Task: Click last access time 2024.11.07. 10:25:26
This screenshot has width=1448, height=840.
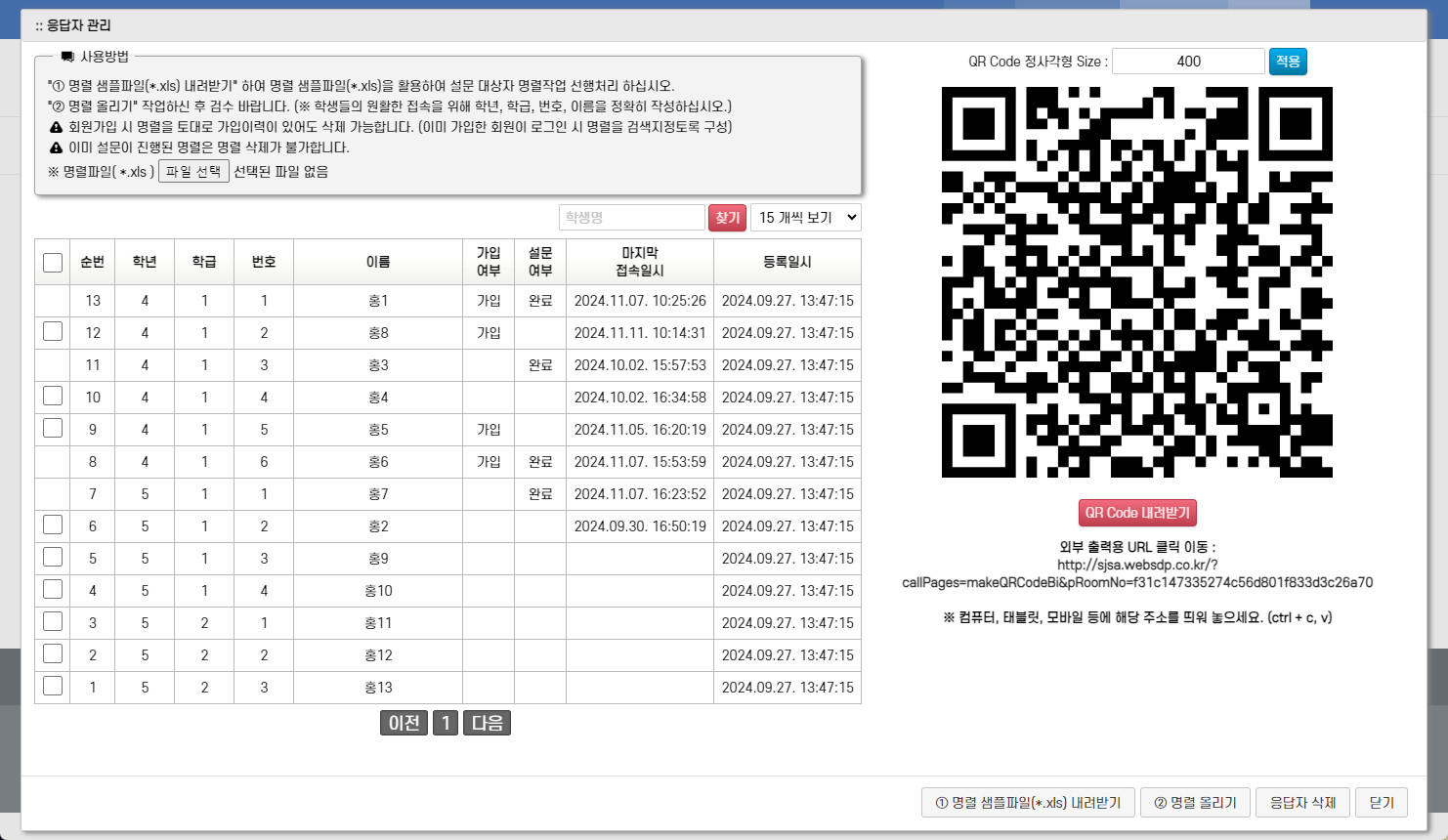Action: (640, 301)
